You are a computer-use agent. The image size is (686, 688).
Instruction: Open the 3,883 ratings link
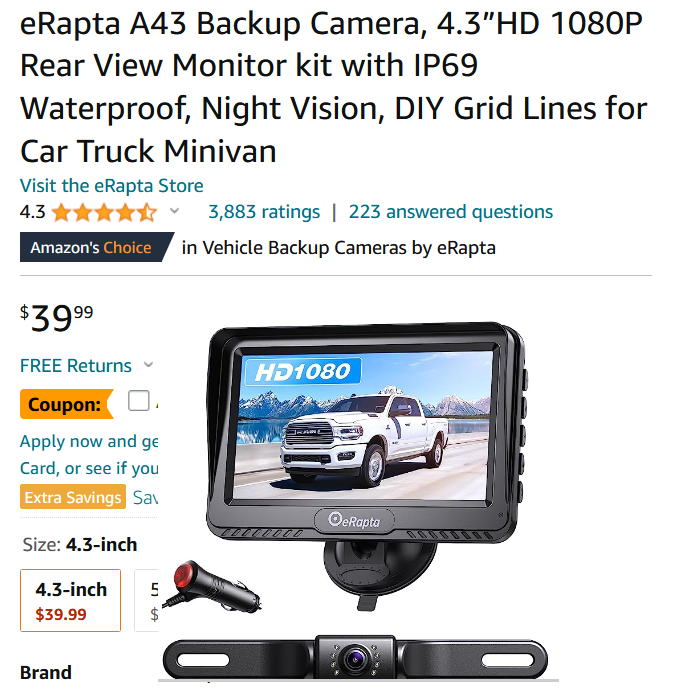pos(264,212)
